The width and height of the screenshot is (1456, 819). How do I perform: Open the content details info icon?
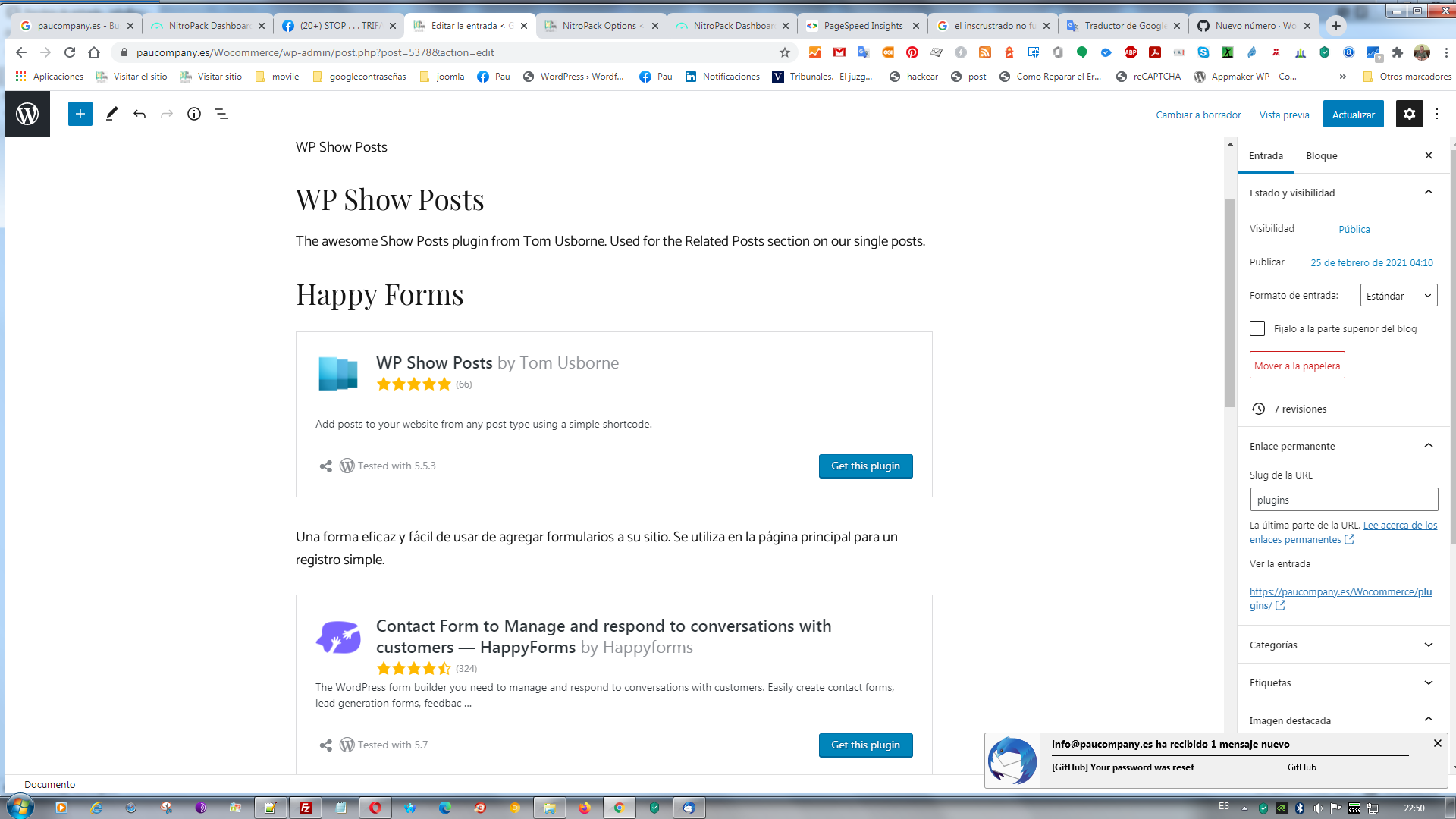[194, 114]
